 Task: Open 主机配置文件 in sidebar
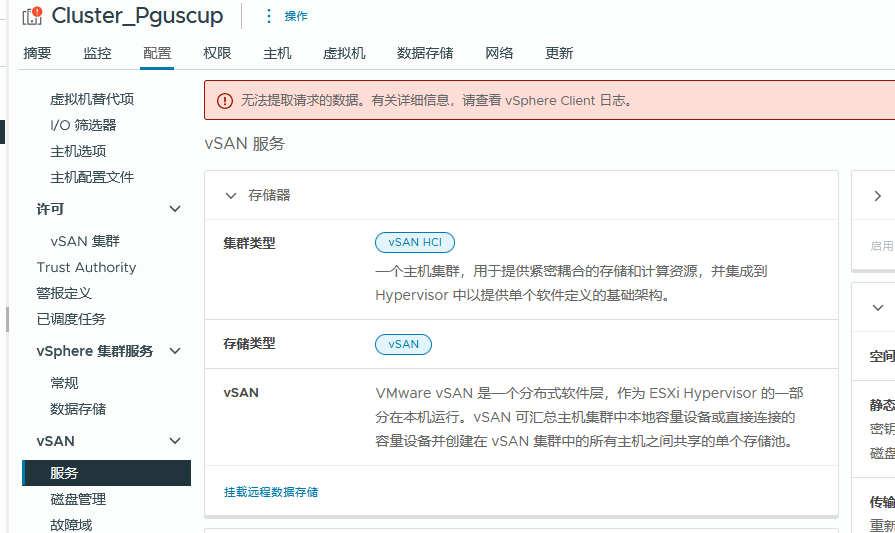pyautogui.click(x=92, y=177)
